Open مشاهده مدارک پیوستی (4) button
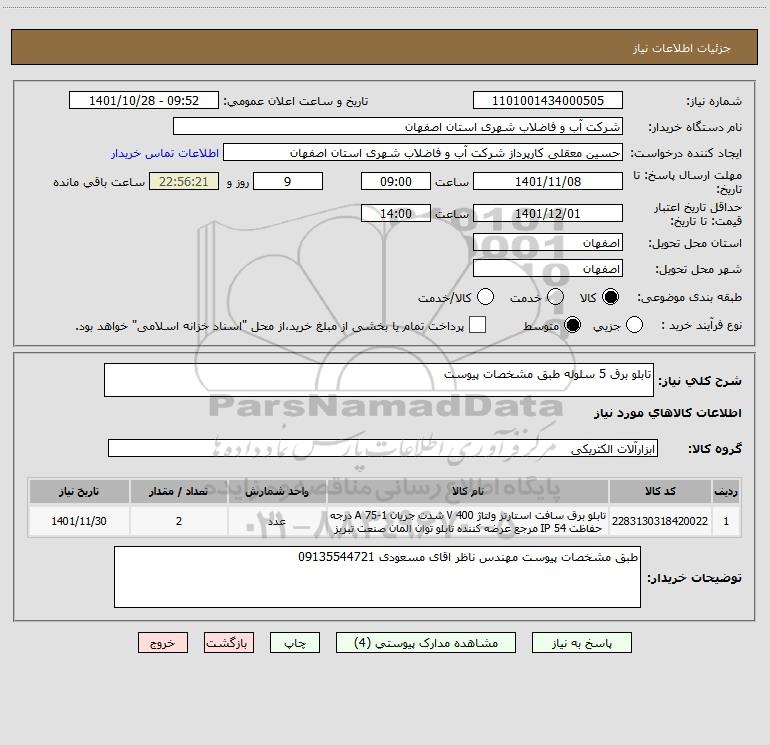The height and width of the screenshot is (745, 770). 426,643
